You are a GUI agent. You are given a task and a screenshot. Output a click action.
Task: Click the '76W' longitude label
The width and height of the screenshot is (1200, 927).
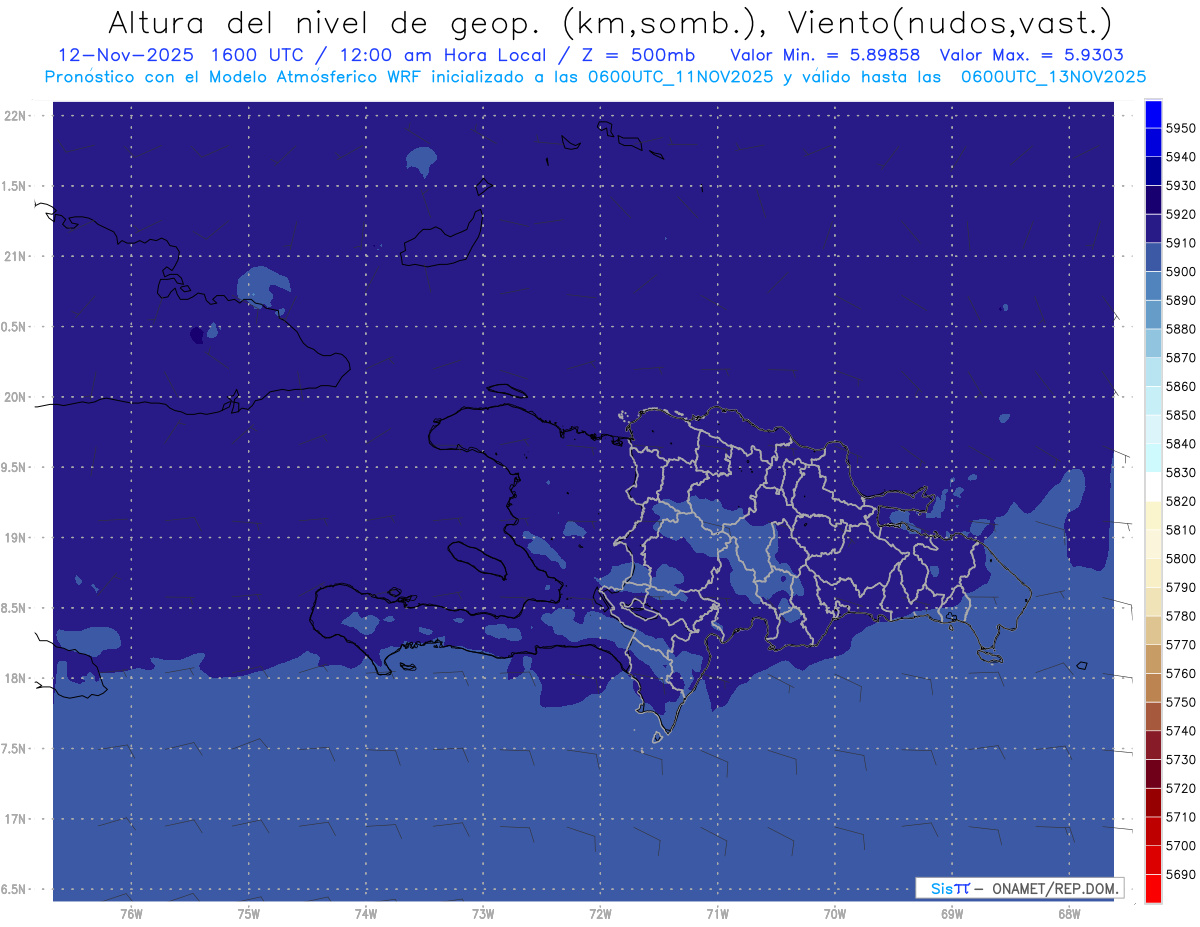pyautogui.click(x=130, y=914)
